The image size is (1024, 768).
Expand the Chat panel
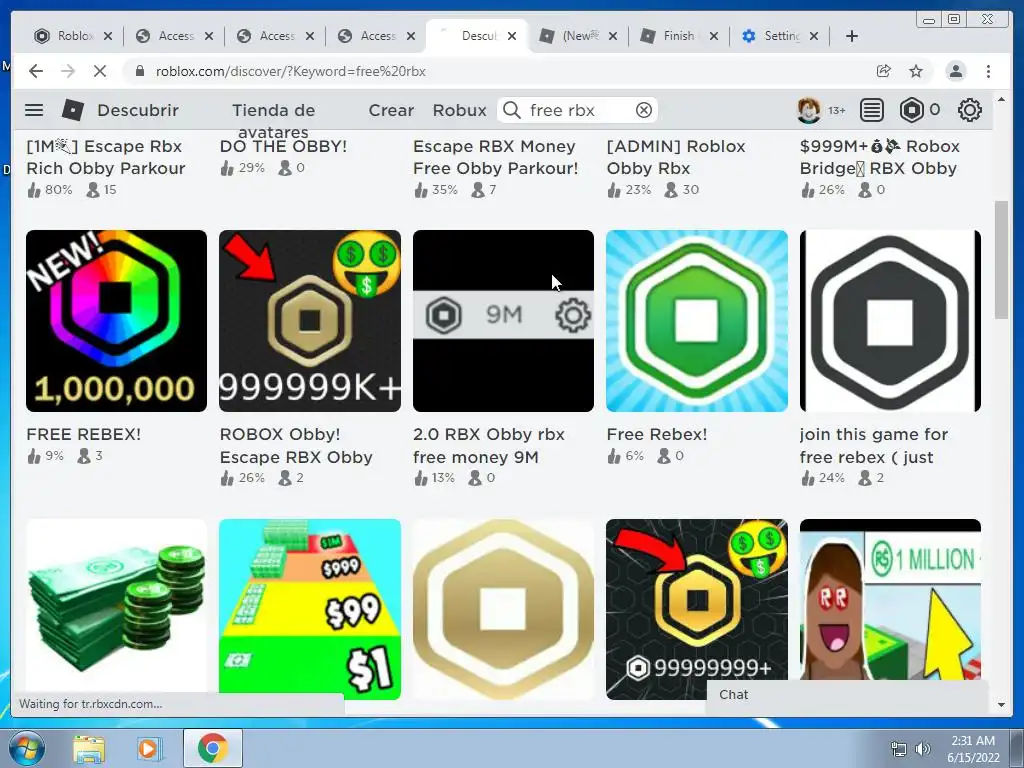point(848,695)
